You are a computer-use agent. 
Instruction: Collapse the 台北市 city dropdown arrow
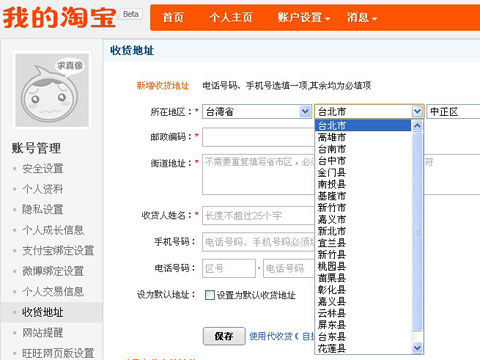(x=417, y=111)
